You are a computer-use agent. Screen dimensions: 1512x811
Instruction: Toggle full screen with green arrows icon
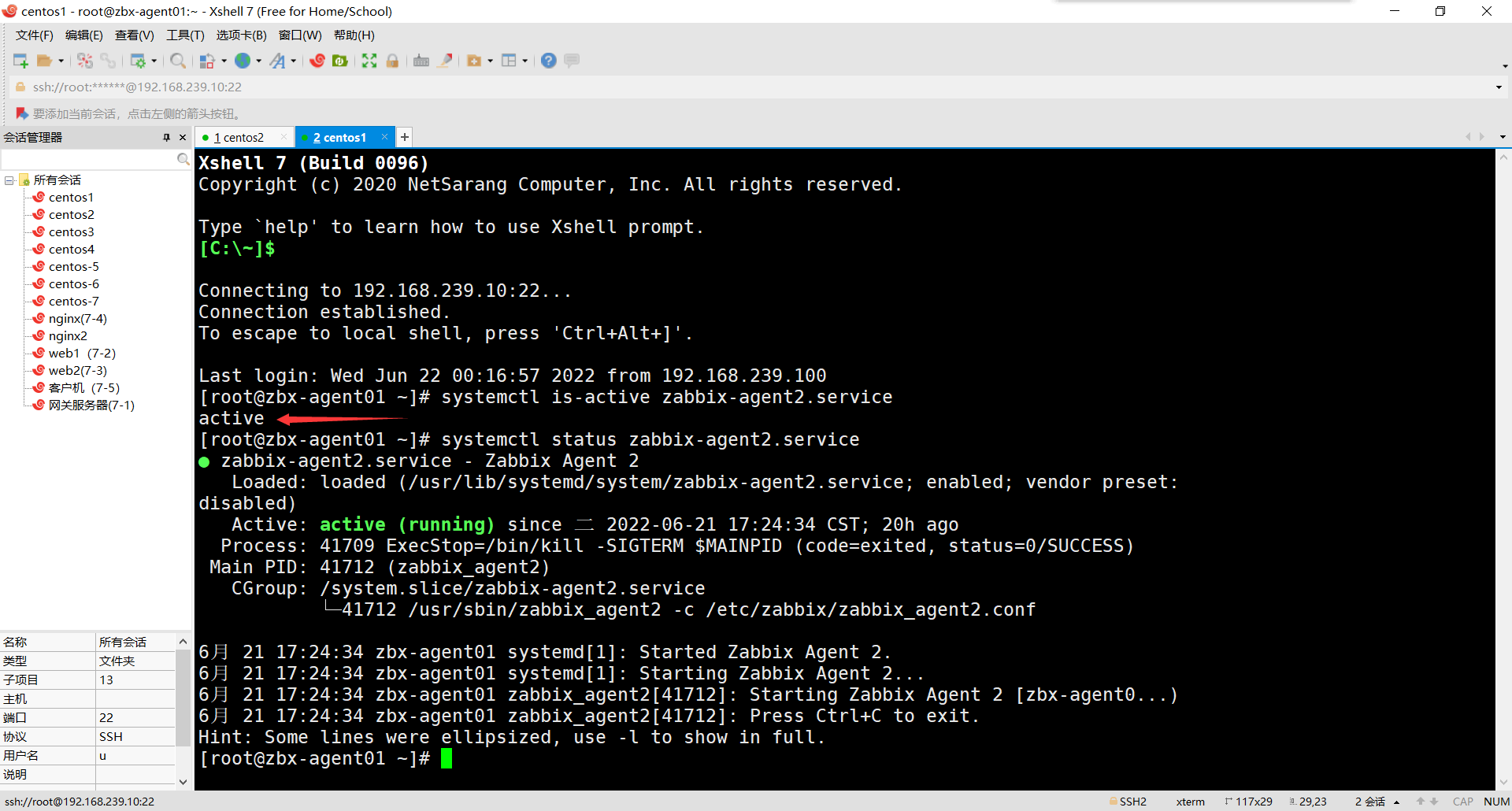click(369, 61)
